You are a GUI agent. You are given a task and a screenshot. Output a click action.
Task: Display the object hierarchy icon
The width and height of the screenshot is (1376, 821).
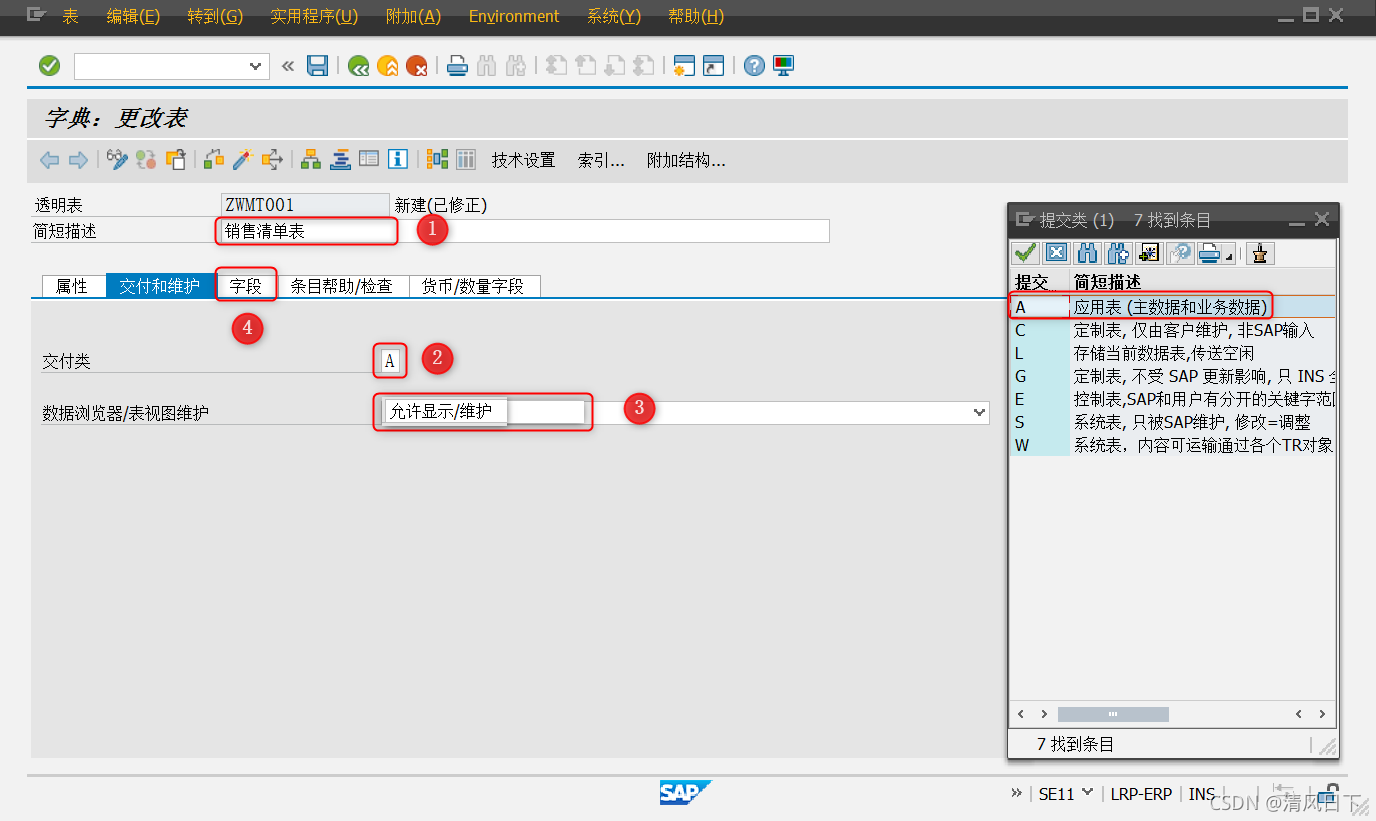point(310,159)
